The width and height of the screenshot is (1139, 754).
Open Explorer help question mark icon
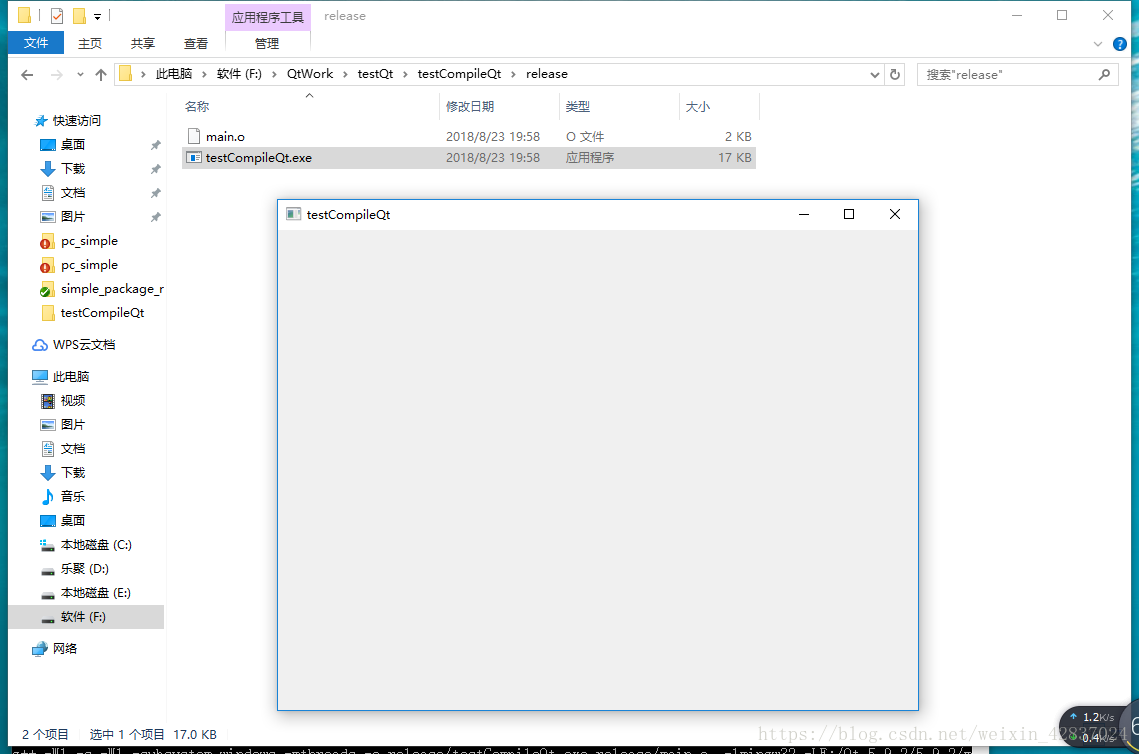tap(1119, 44)
